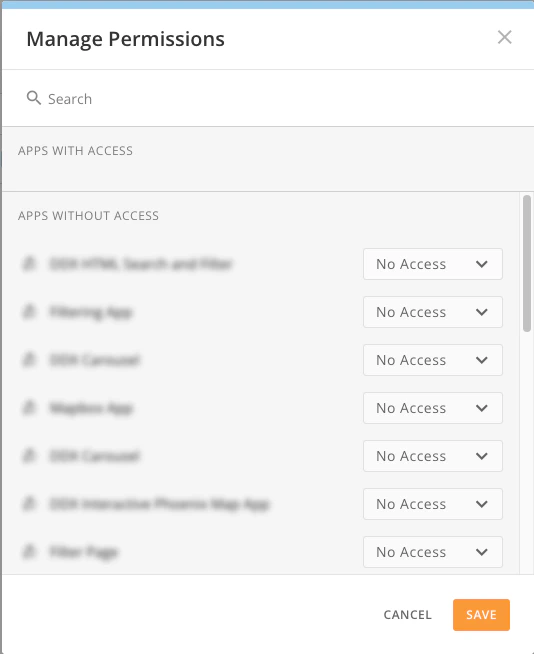Click the chevron arrow on the third app's dropdown

pyautogui.click(x=481, y=360)
